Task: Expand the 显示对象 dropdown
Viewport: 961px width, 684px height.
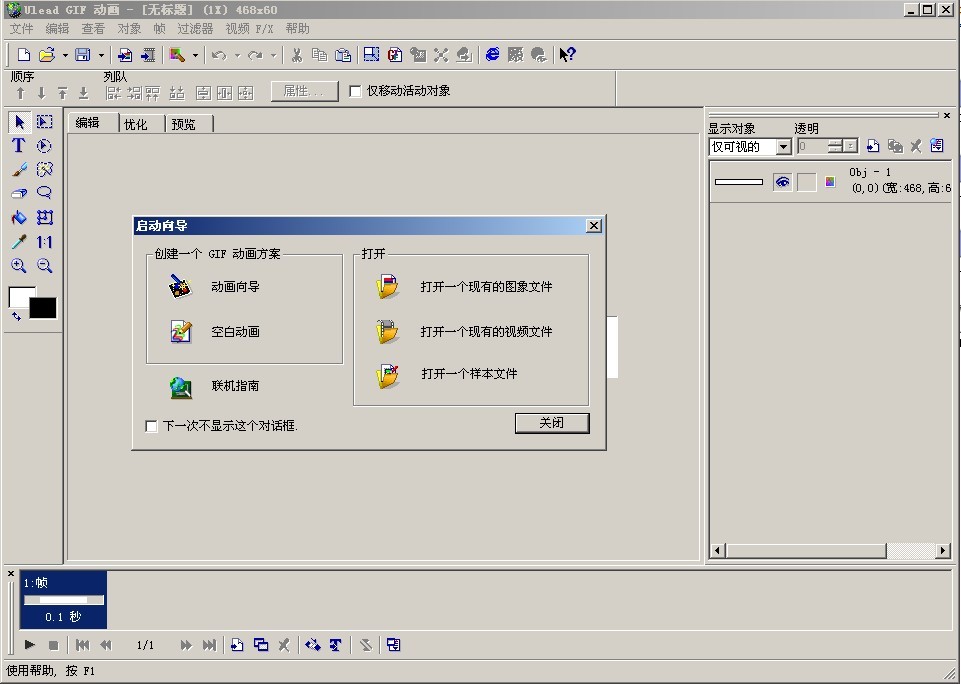Action: [783, 146]
